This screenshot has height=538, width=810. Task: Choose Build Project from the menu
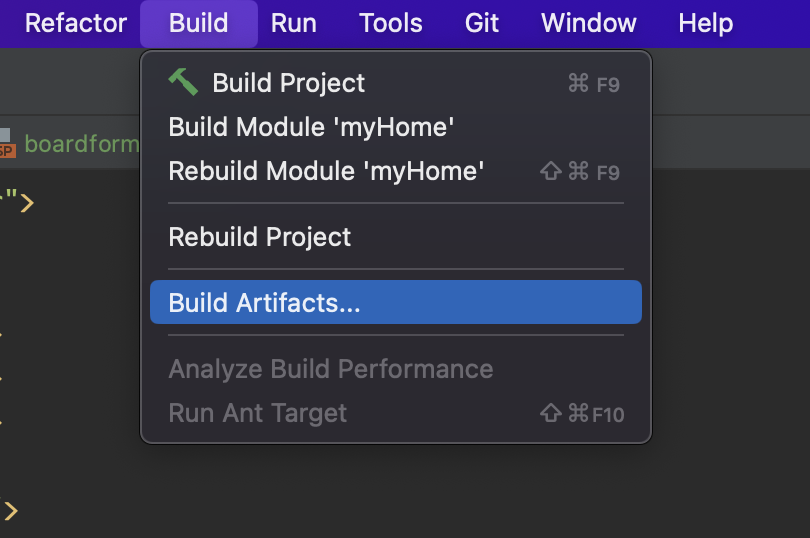click(289, 83)
